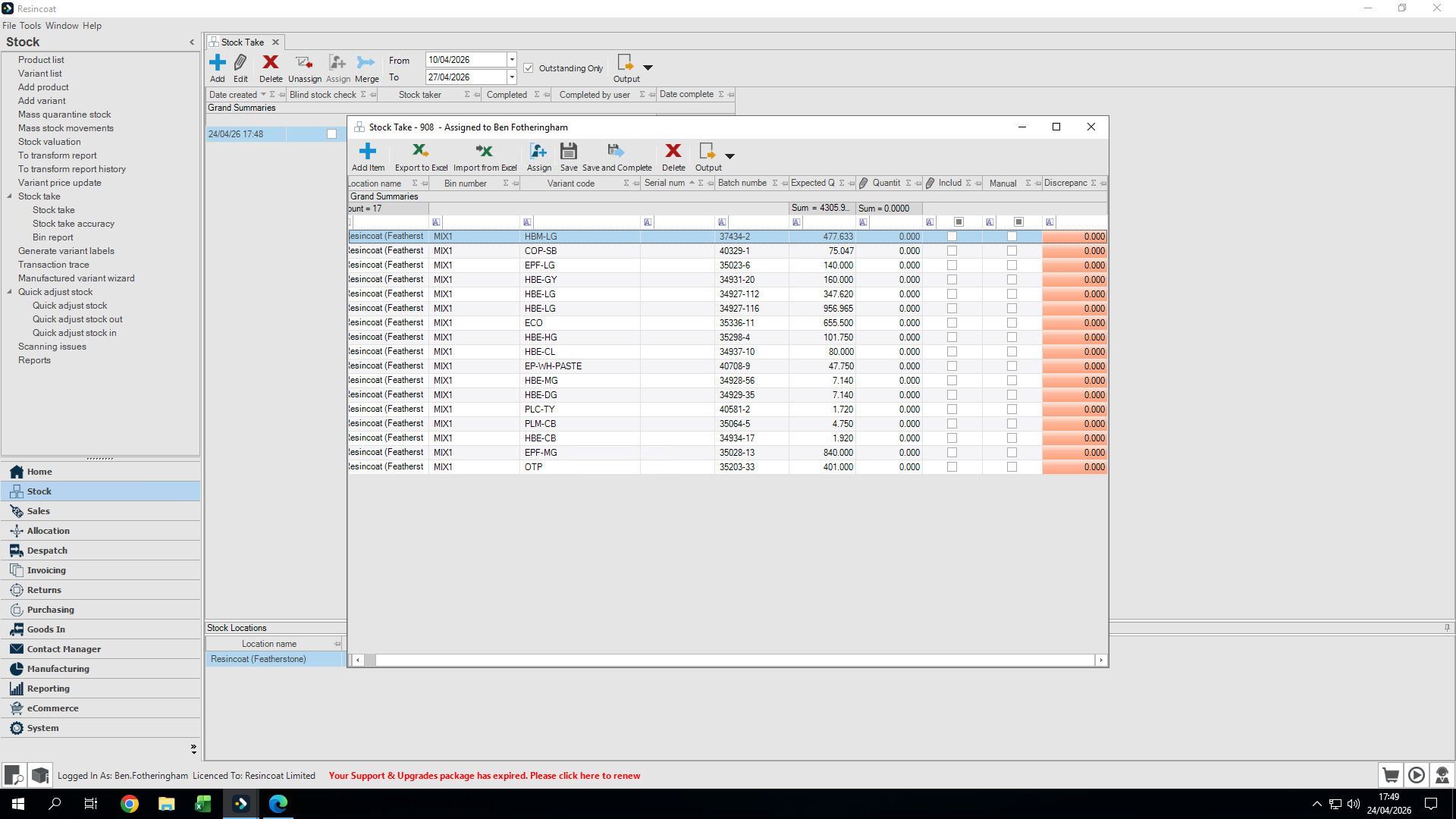The width and height of the screenshot is (1456, 819).
Task: Switch to the Stock Take tab
Action: 242,42
